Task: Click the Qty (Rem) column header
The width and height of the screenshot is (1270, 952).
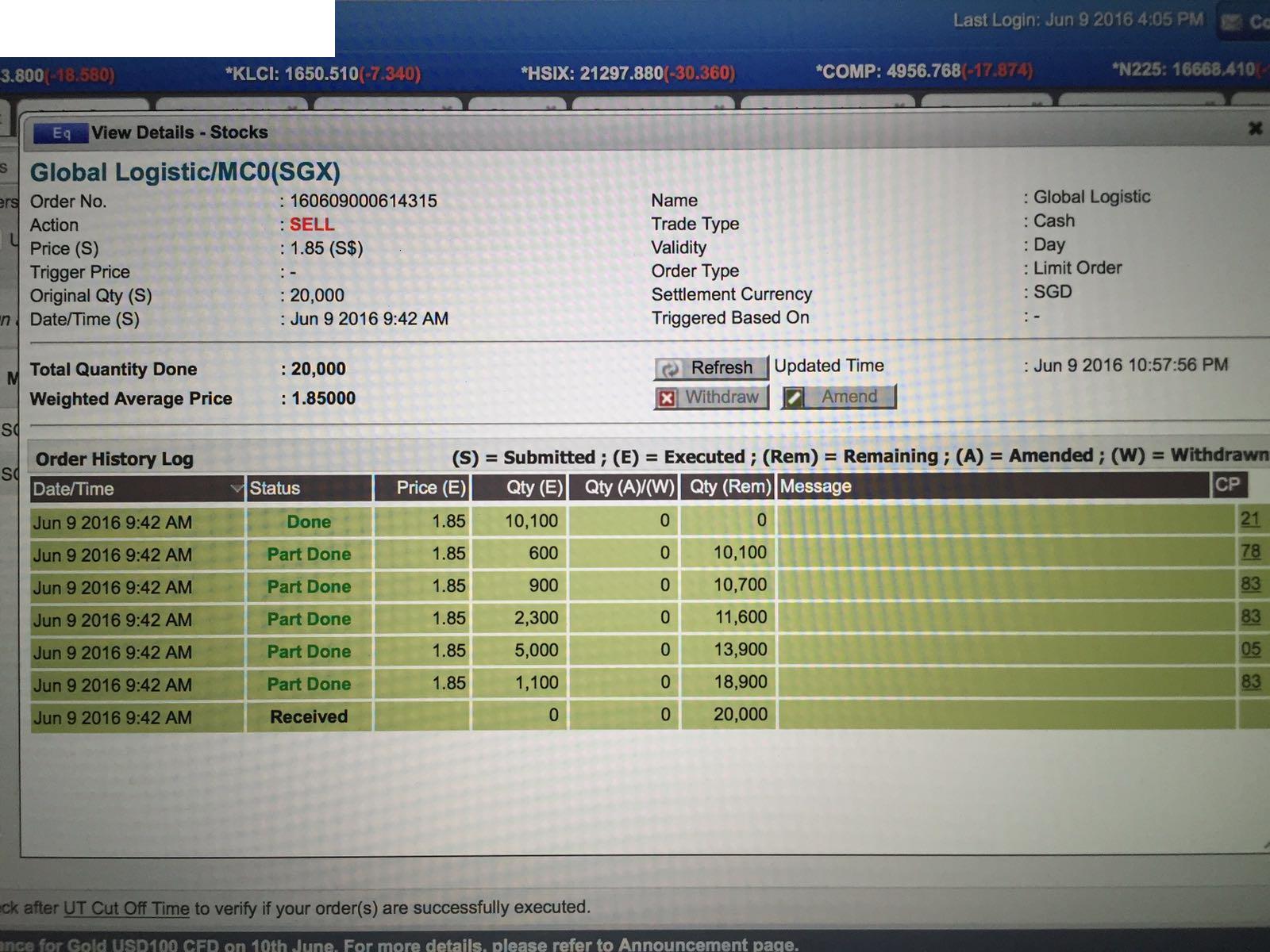Action: [728, 486]
